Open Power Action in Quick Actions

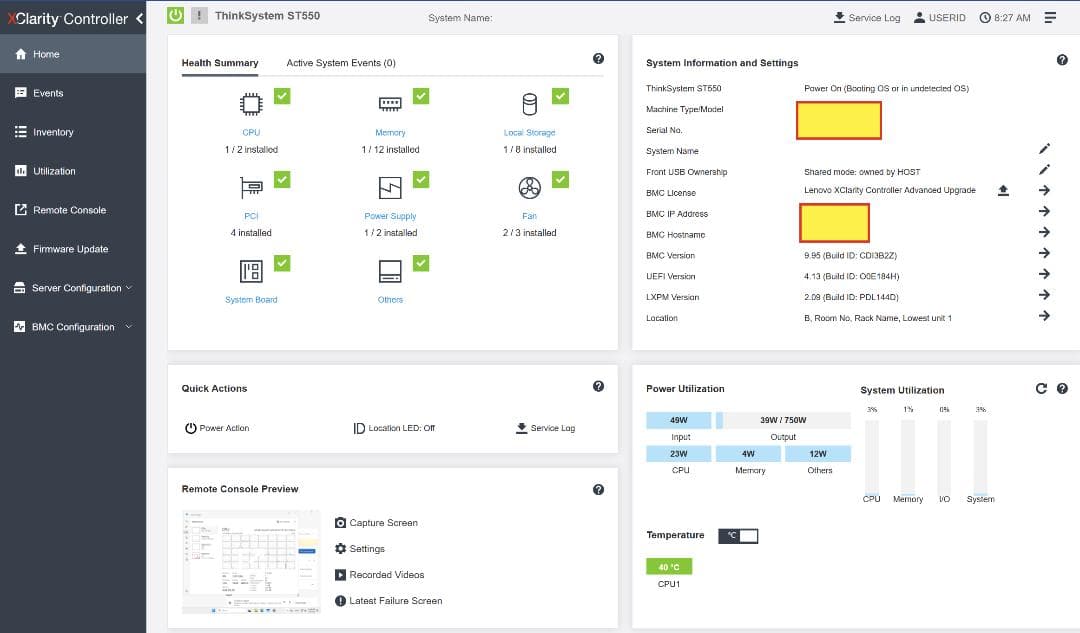click(217, 428)
